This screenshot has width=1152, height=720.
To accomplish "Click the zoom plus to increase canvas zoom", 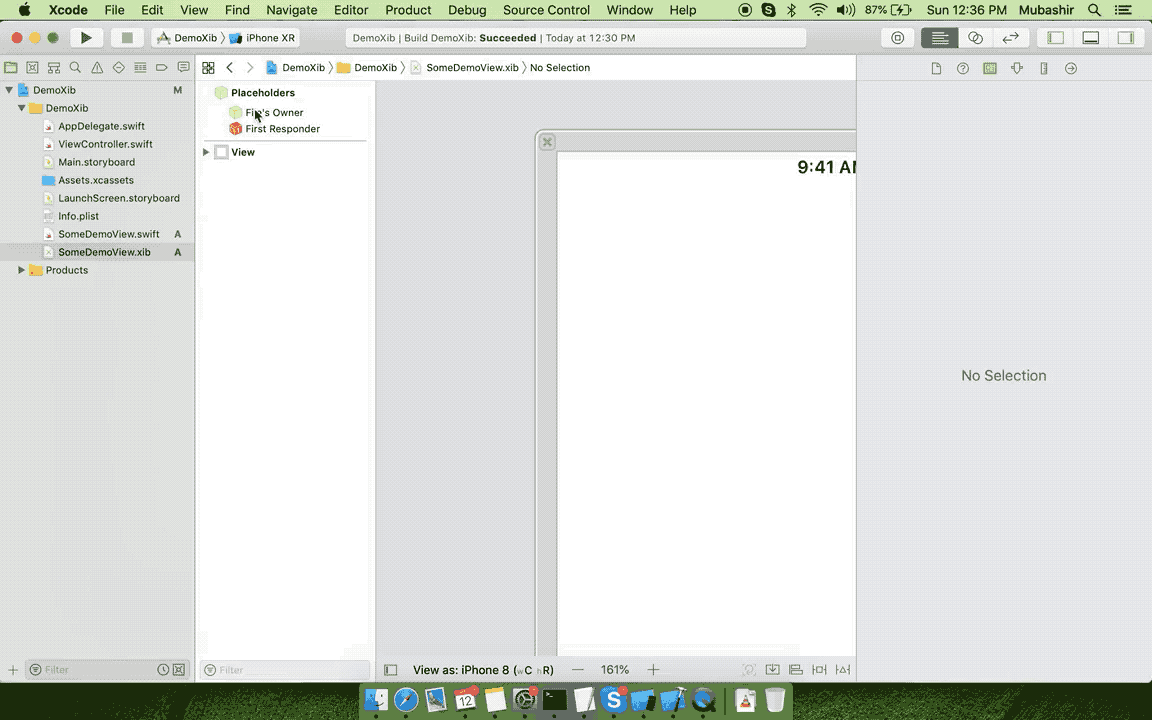I will 653,670.
